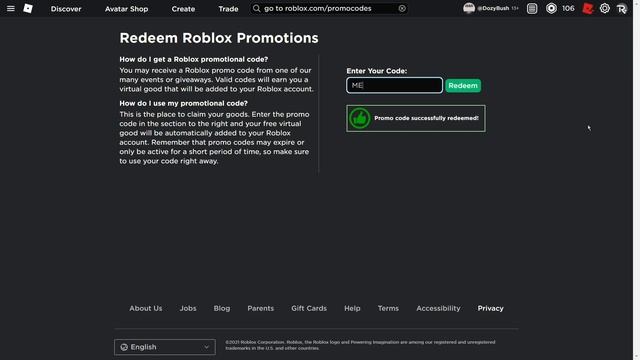
Task: Open the Privacy footer link
Action: (x=491, y=308)
